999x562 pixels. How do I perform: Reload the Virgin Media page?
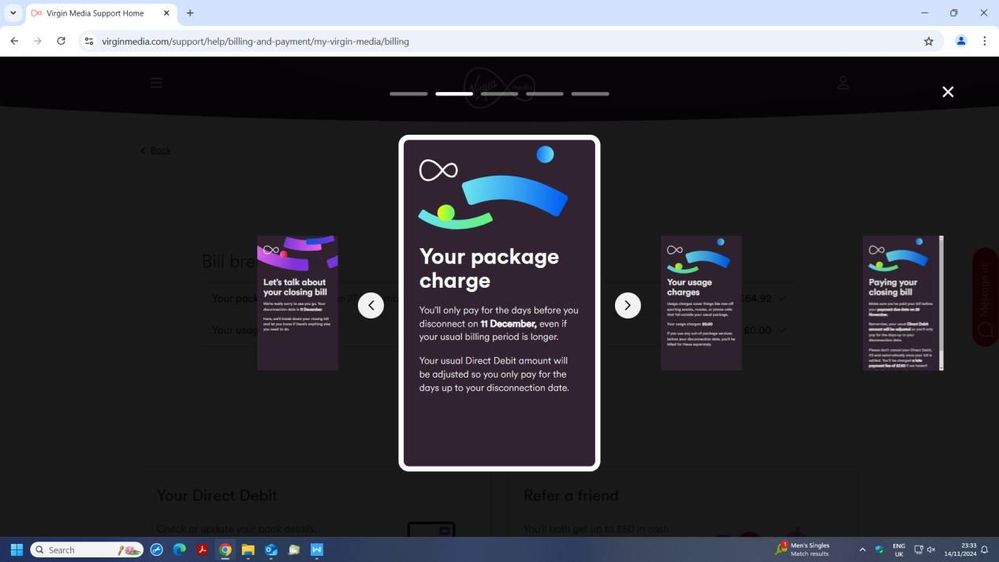(61, 41)
